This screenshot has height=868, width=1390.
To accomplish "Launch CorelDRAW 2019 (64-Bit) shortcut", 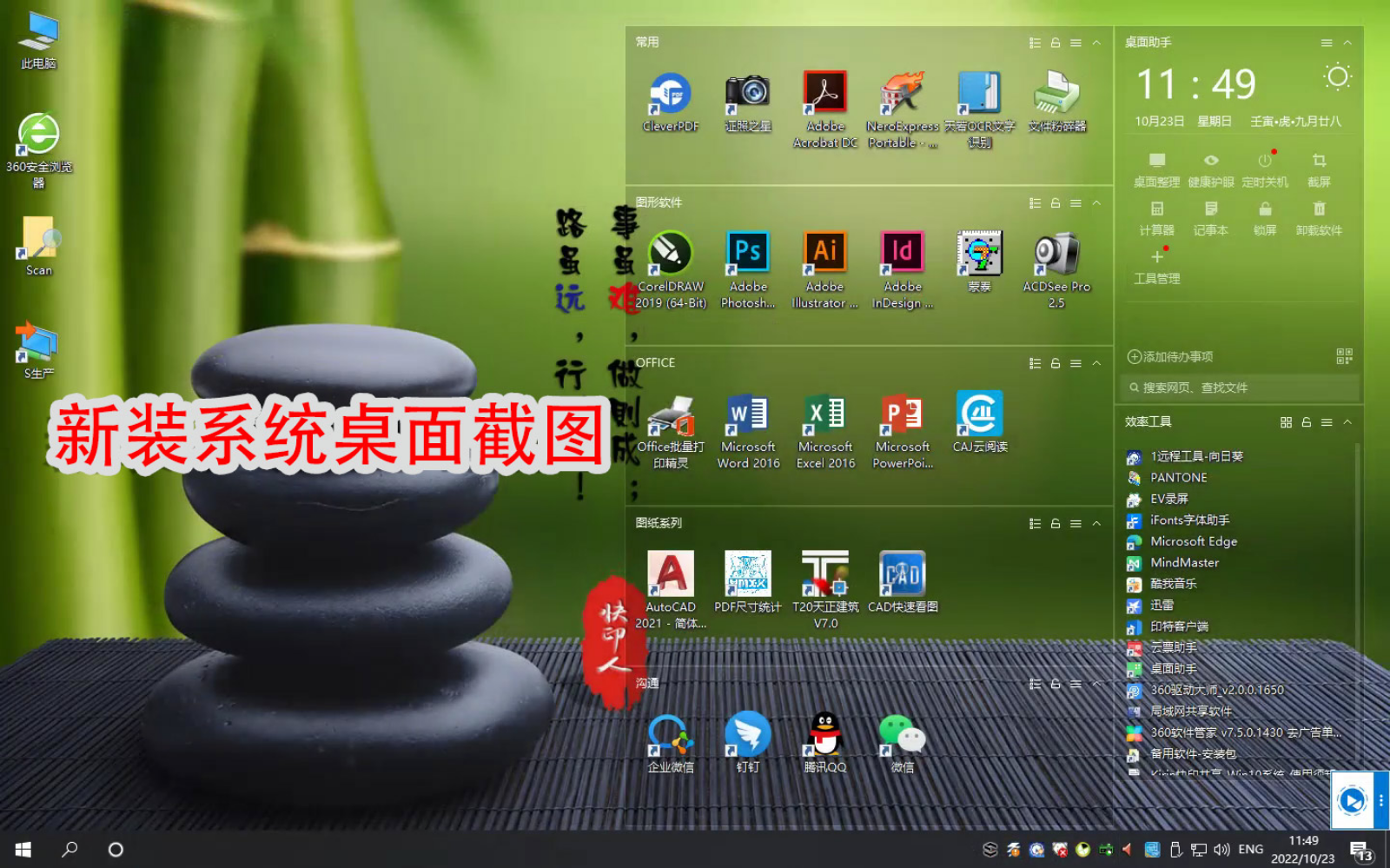I will tap(671, 254).
